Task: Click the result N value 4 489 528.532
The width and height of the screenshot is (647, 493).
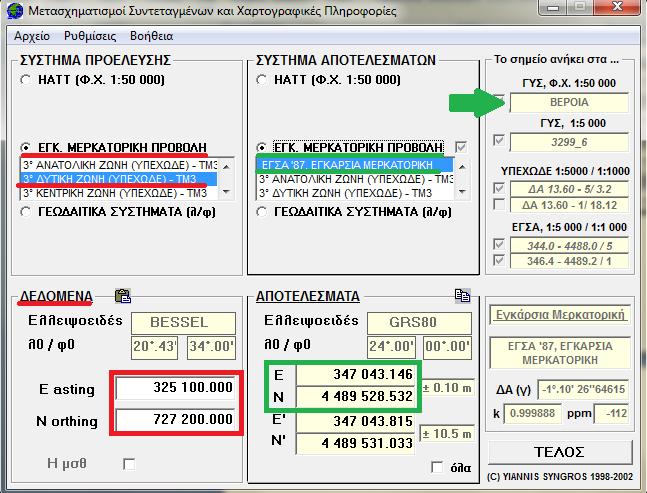Action: pos(355,396)
